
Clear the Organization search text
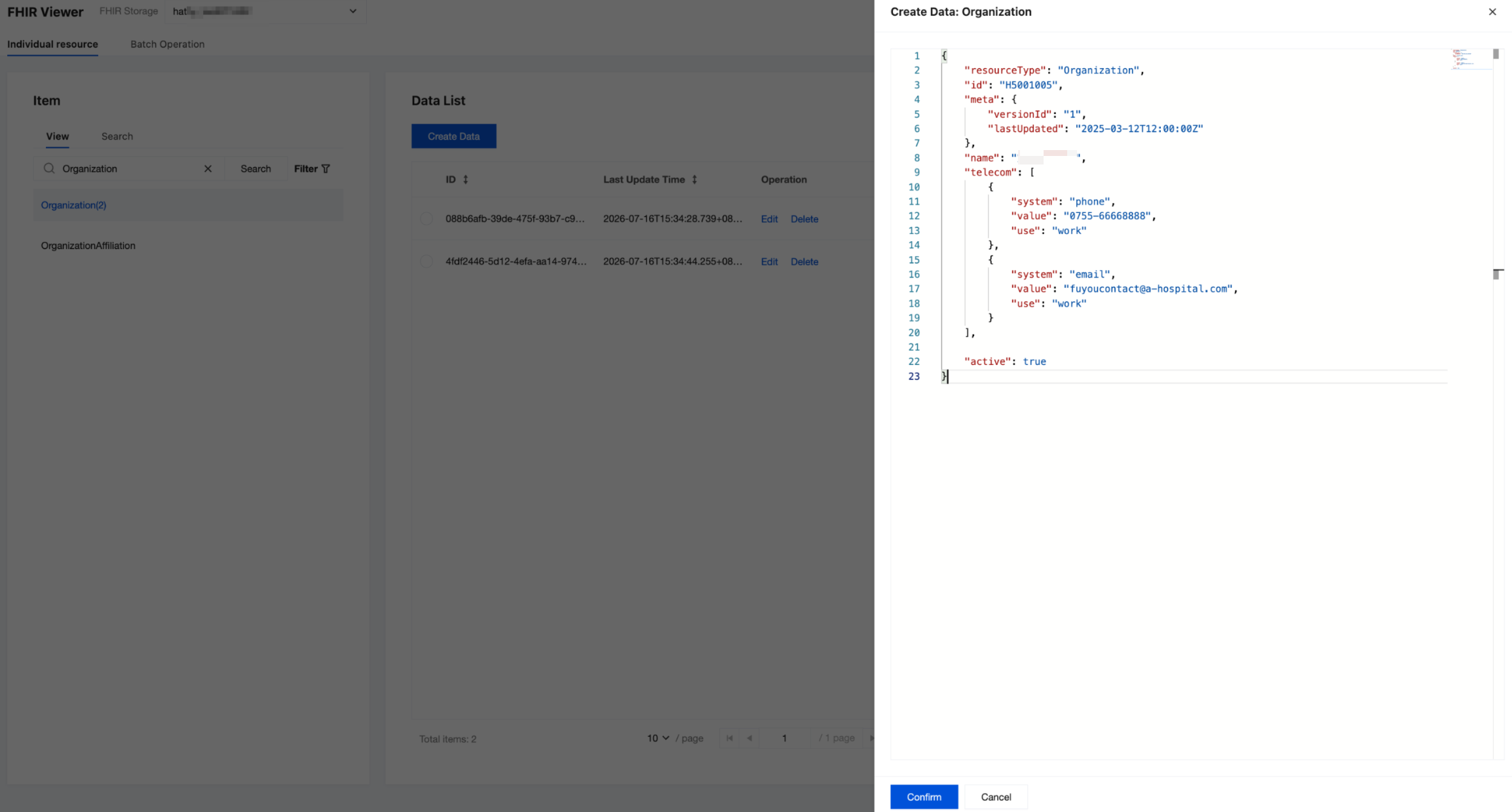tap(208, 168)
